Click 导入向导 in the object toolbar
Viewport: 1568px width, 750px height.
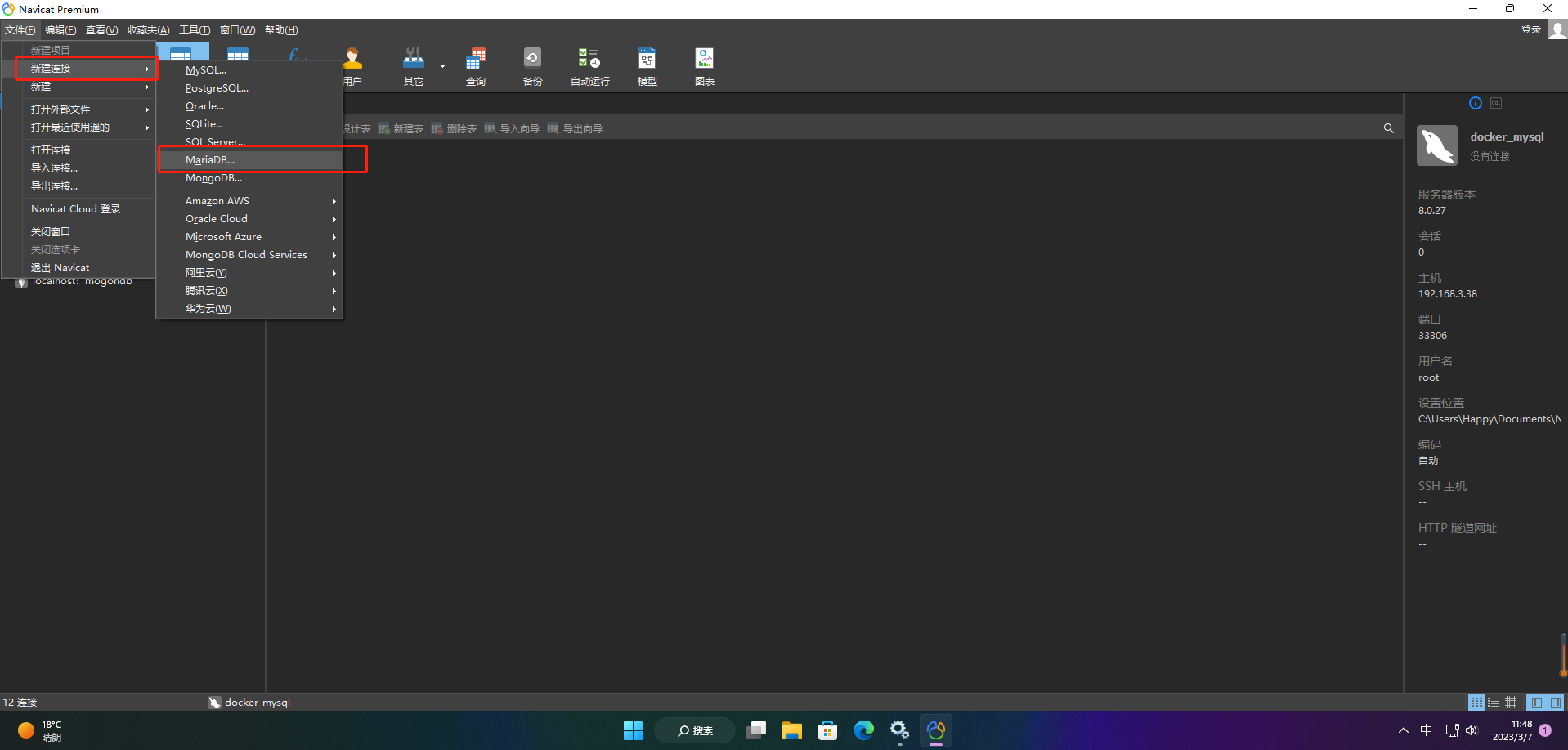(x=512, y=129)
